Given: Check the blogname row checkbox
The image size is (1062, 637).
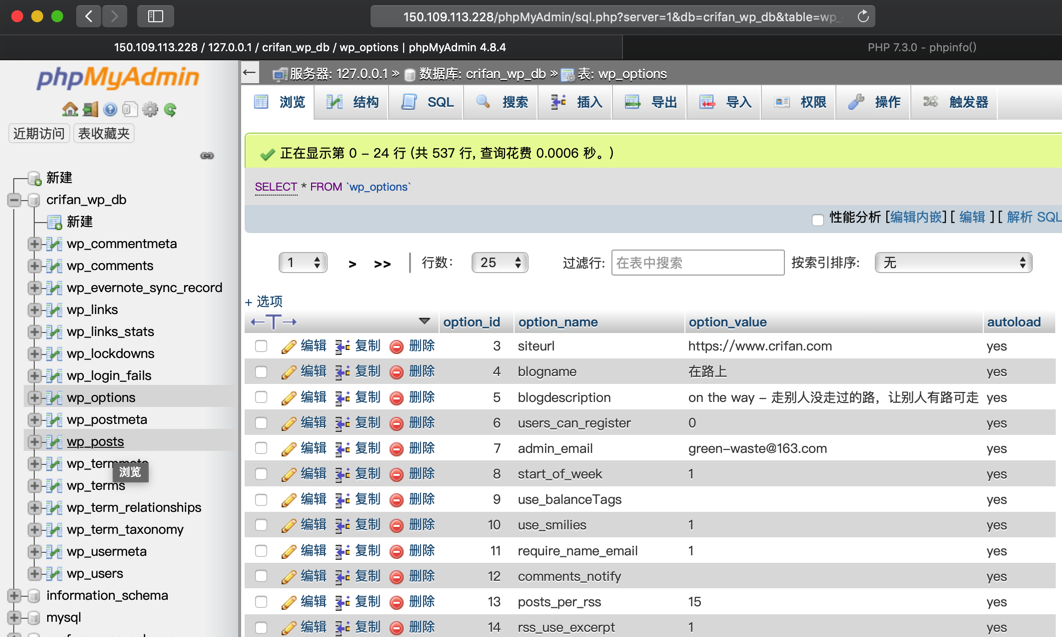Looking at the screenshot, I should (x=261, y=372).
